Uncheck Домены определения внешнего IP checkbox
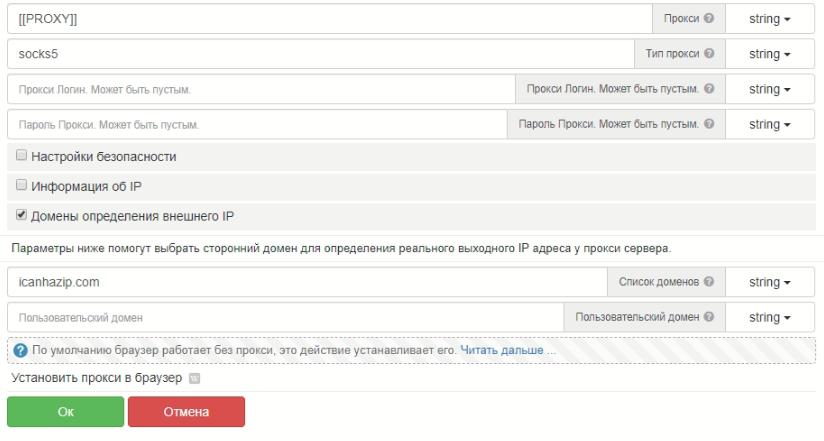Image resolution: width=824 pixels, height=441 pixels. (x=21, y=214)
